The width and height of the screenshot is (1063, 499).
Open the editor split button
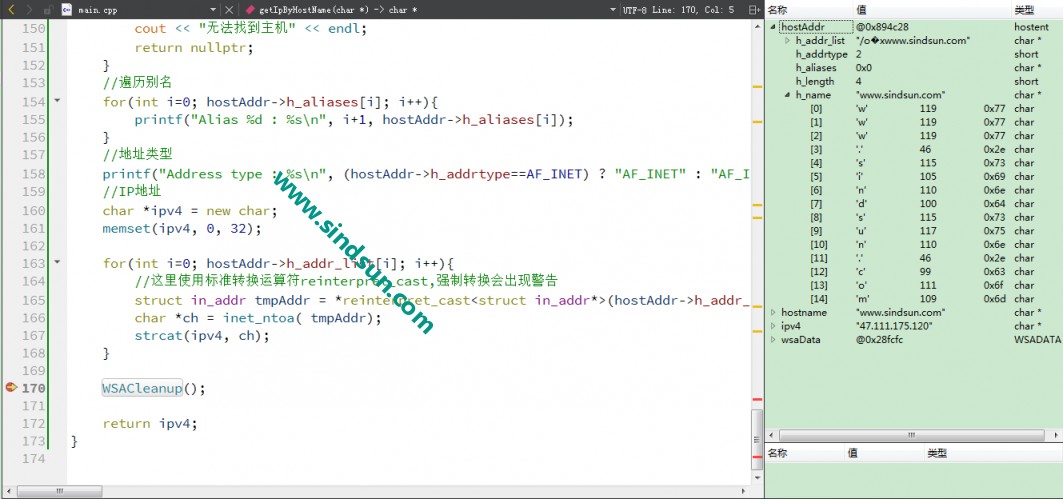pos(754,9)
